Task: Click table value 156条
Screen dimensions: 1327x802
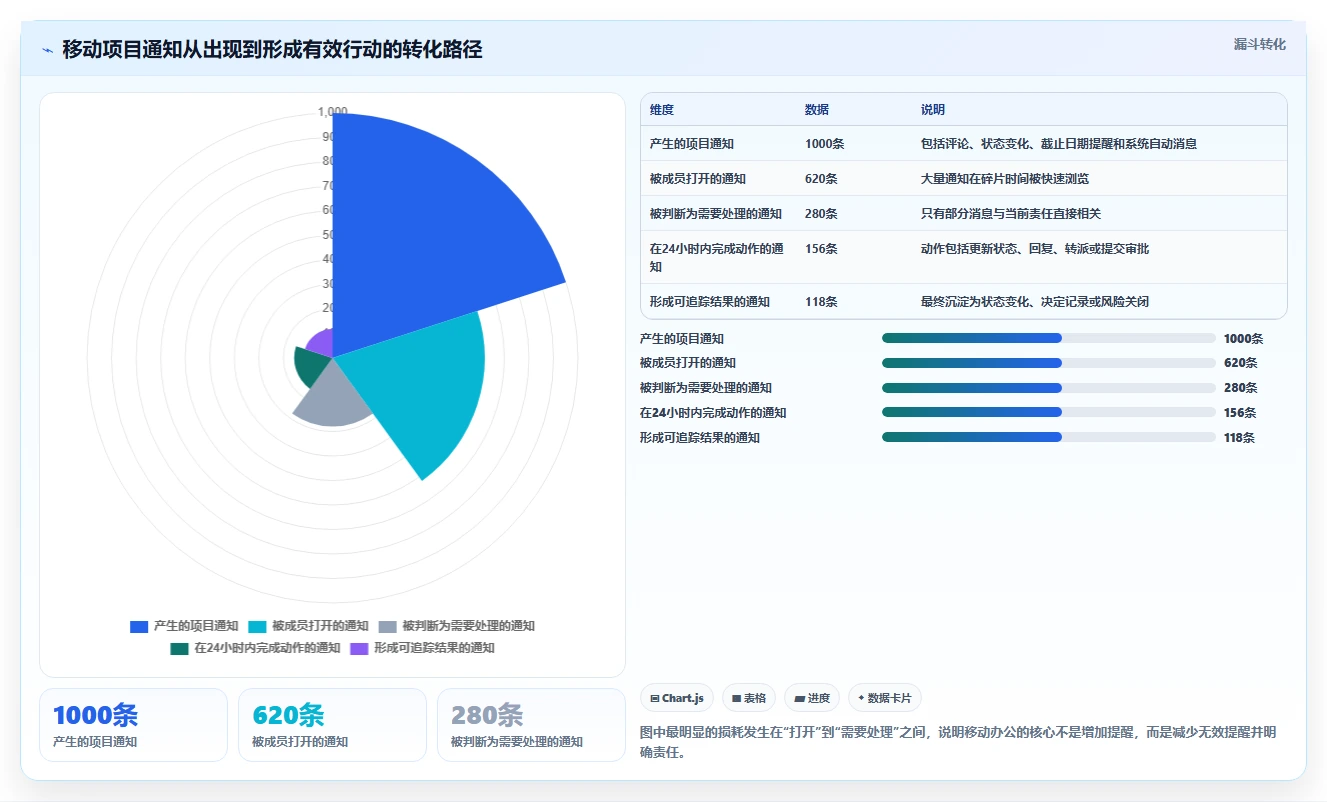Action: point(822,249)
